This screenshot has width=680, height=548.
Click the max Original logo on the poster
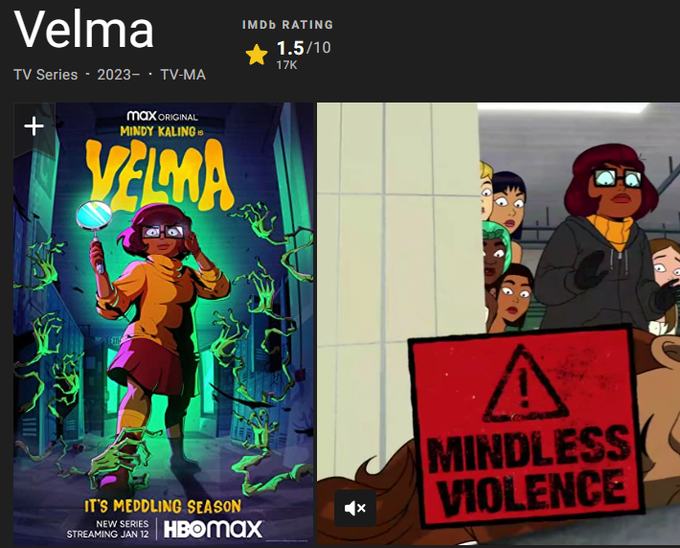(163, 116)
